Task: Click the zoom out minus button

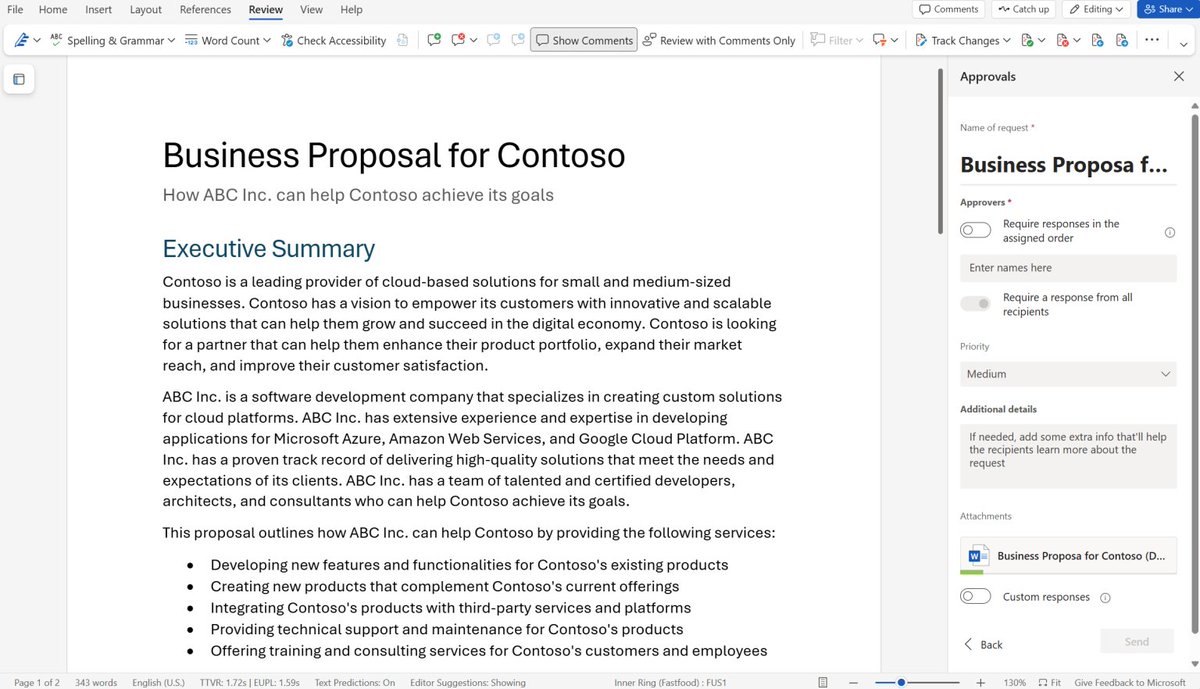Action: [x=855, y=682]
